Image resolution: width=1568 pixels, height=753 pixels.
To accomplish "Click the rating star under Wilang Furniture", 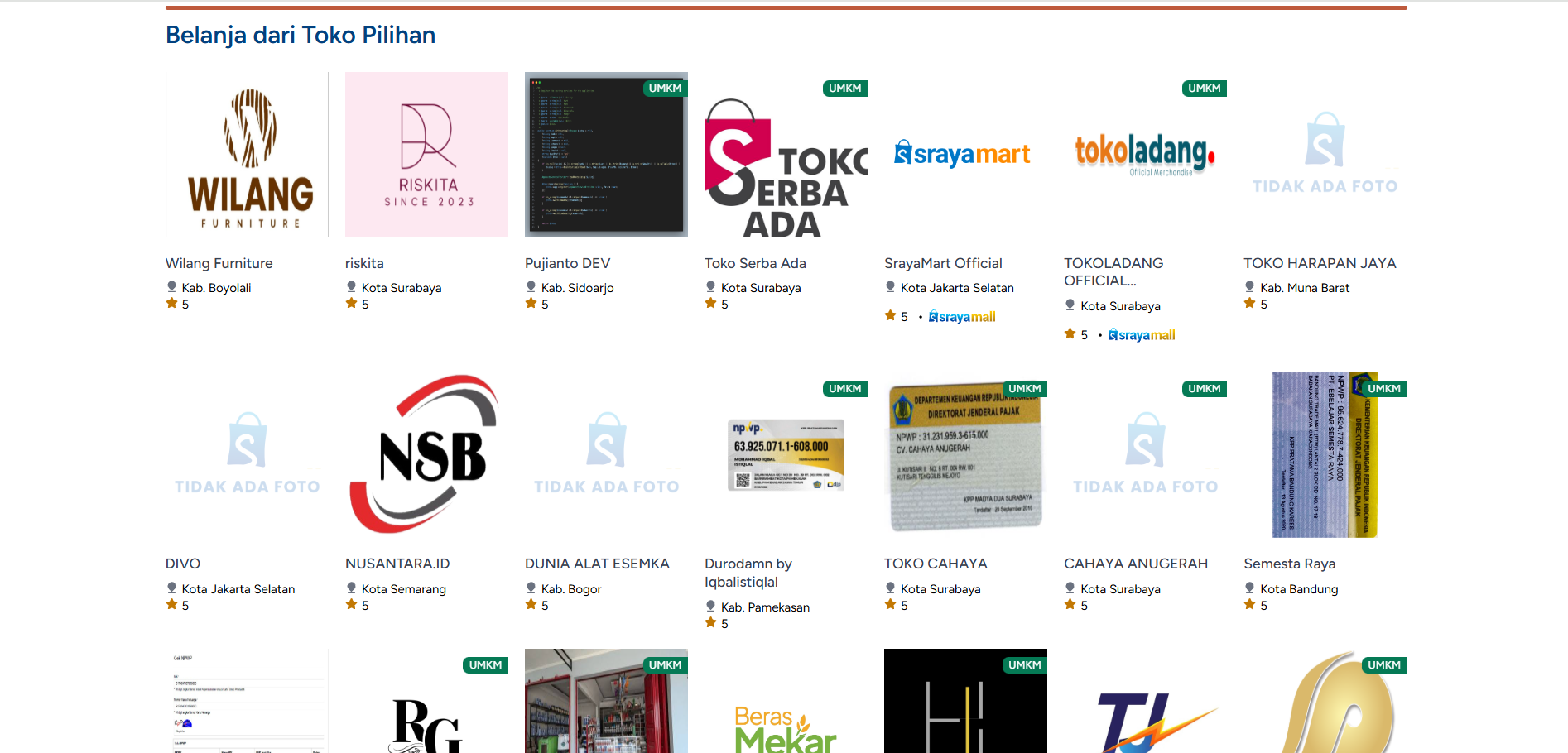I will (x=171, y=304).
